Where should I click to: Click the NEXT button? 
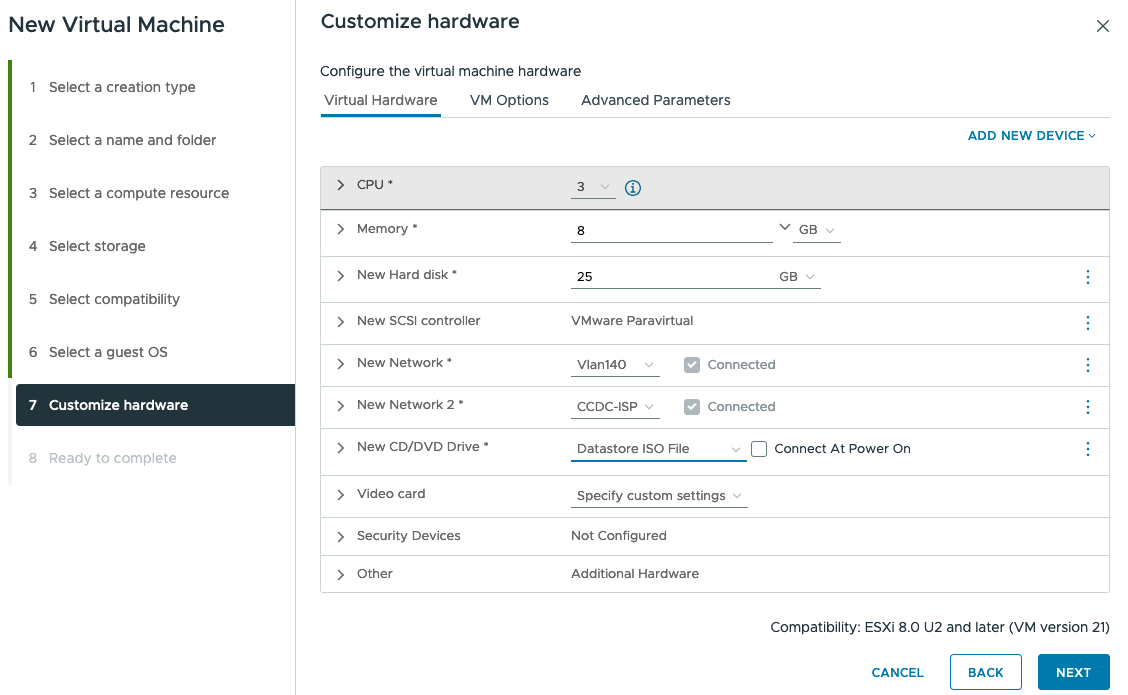1073,672
